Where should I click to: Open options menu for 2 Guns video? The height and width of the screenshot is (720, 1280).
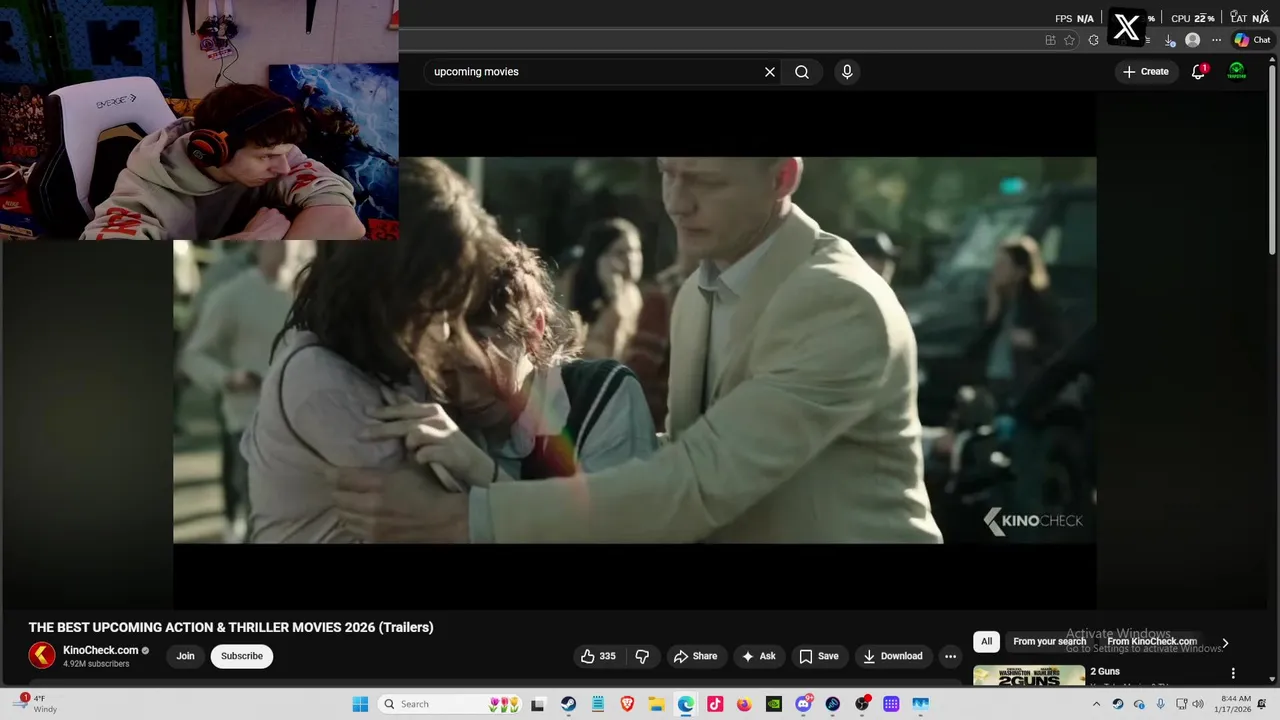tap(1233, 673)
